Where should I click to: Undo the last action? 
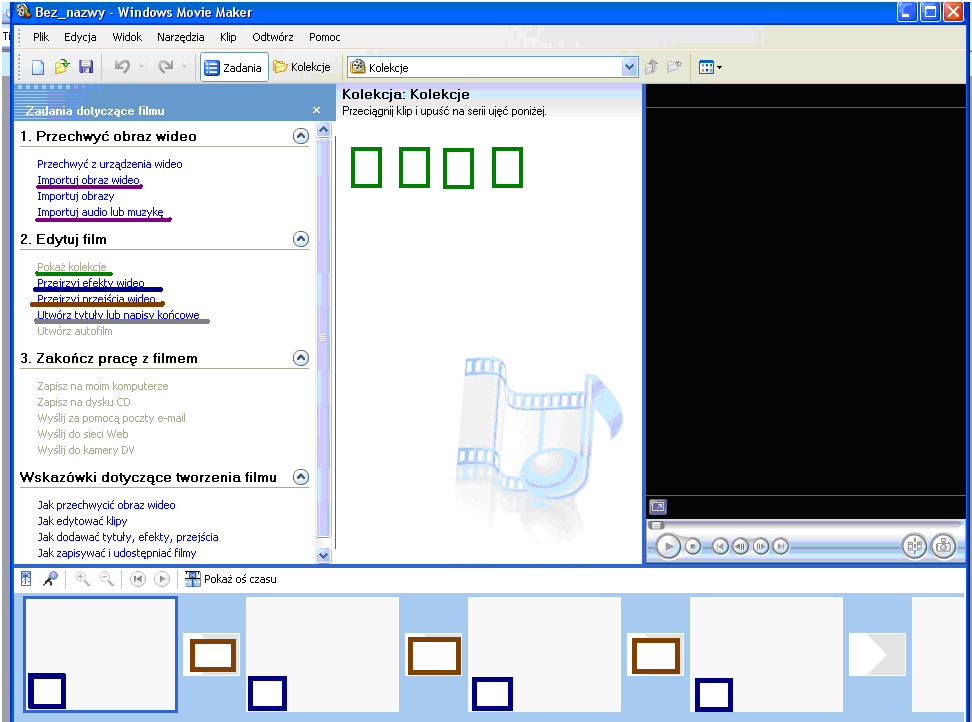(x=122, y=67)
